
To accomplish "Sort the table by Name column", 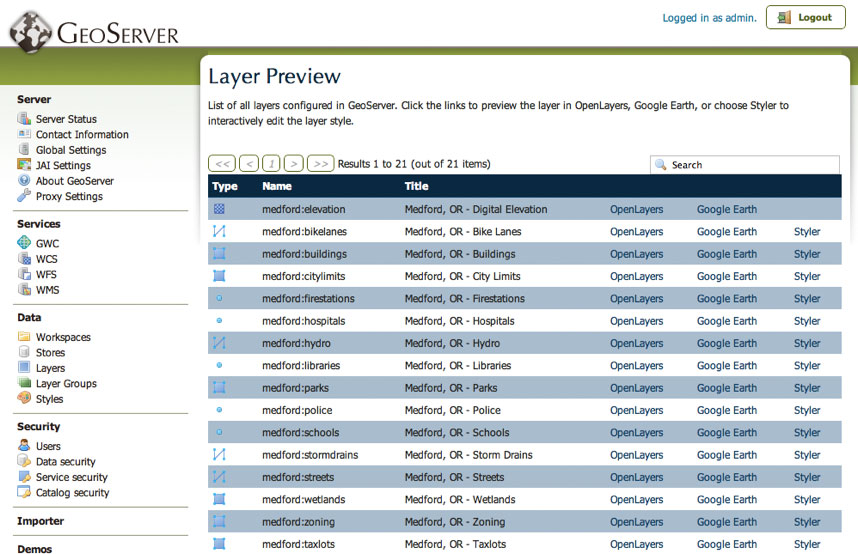I will pyautogui.click(x=277, y=186).
